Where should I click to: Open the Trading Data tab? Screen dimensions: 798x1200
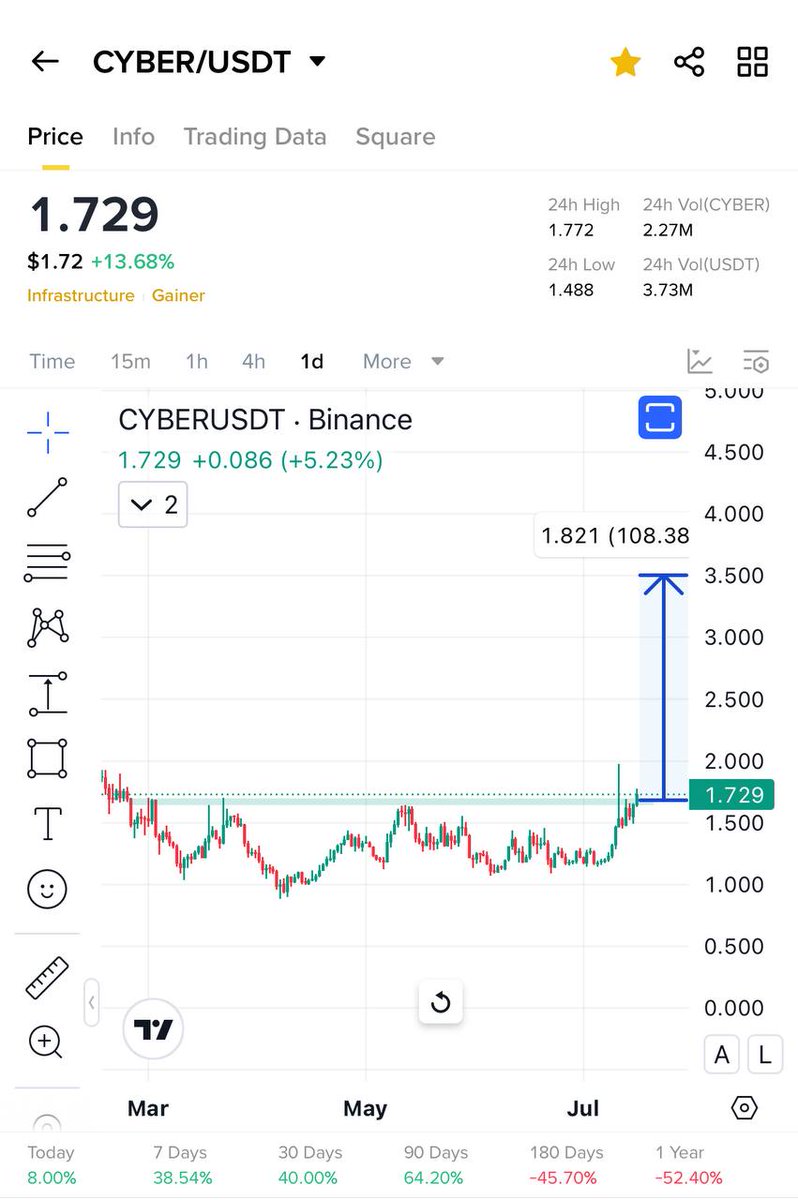click(x=255, y=137)
